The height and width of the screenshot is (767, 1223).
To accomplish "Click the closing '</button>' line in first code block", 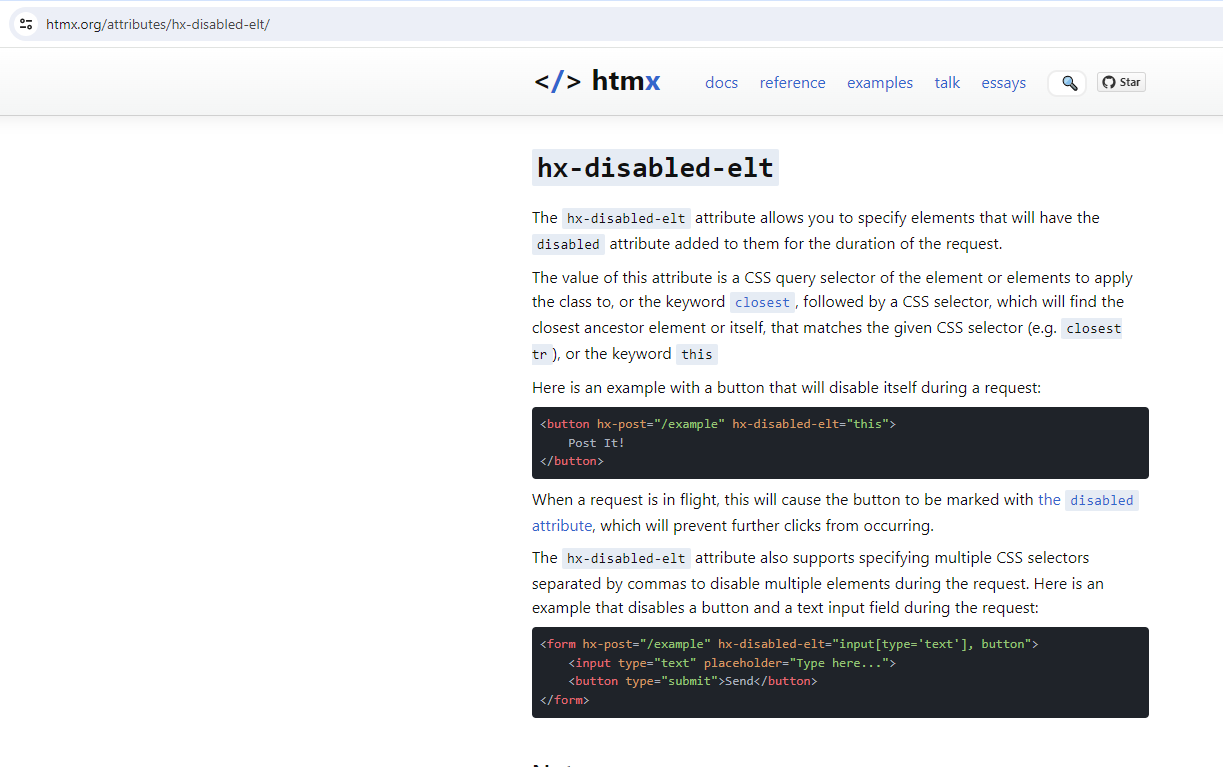I will pyautogui.click(x=572, y=461).
